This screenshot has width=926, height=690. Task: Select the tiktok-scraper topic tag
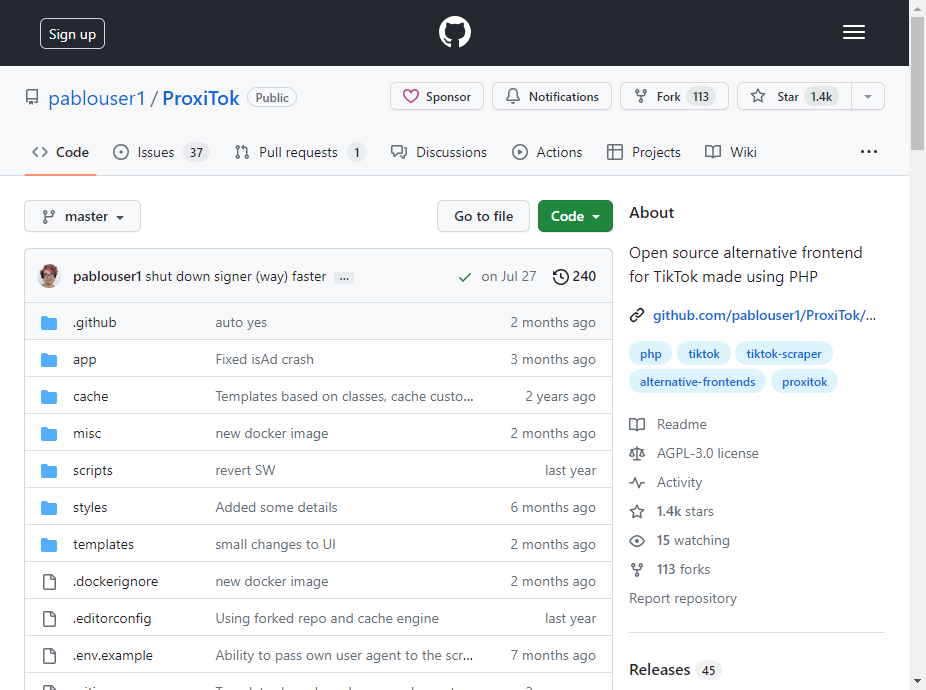click(784, 354)
